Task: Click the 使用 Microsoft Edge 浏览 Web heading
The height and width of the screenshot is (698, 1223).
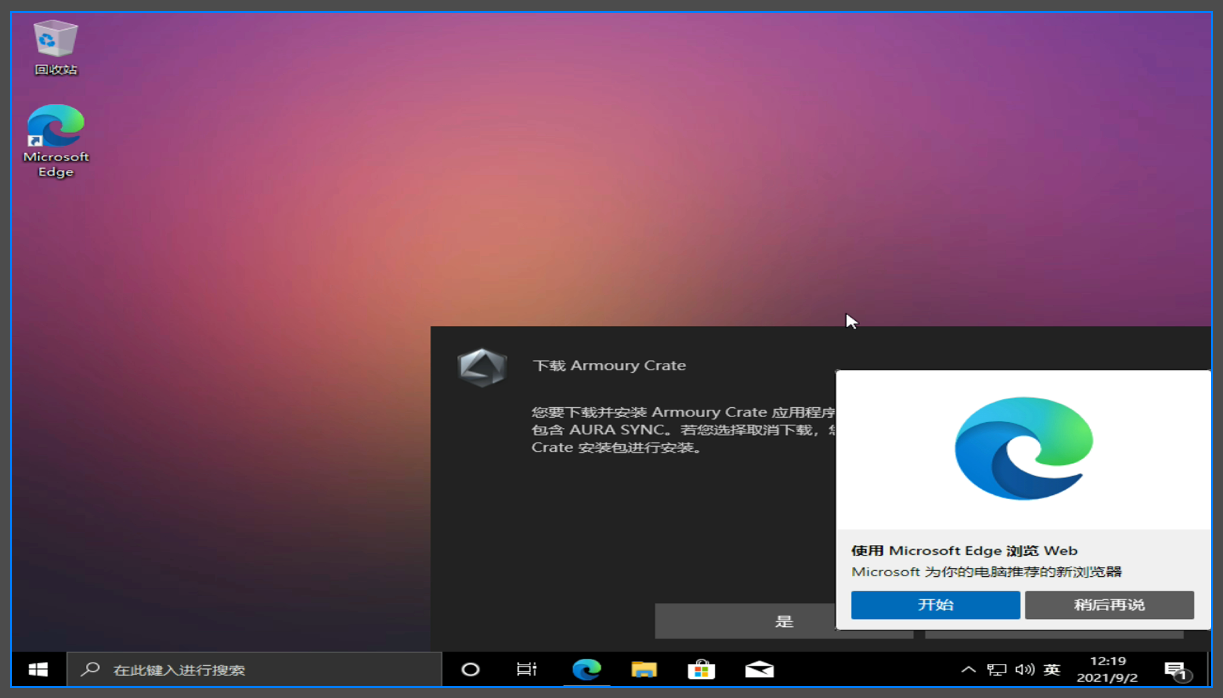Action: coord(964,550)
